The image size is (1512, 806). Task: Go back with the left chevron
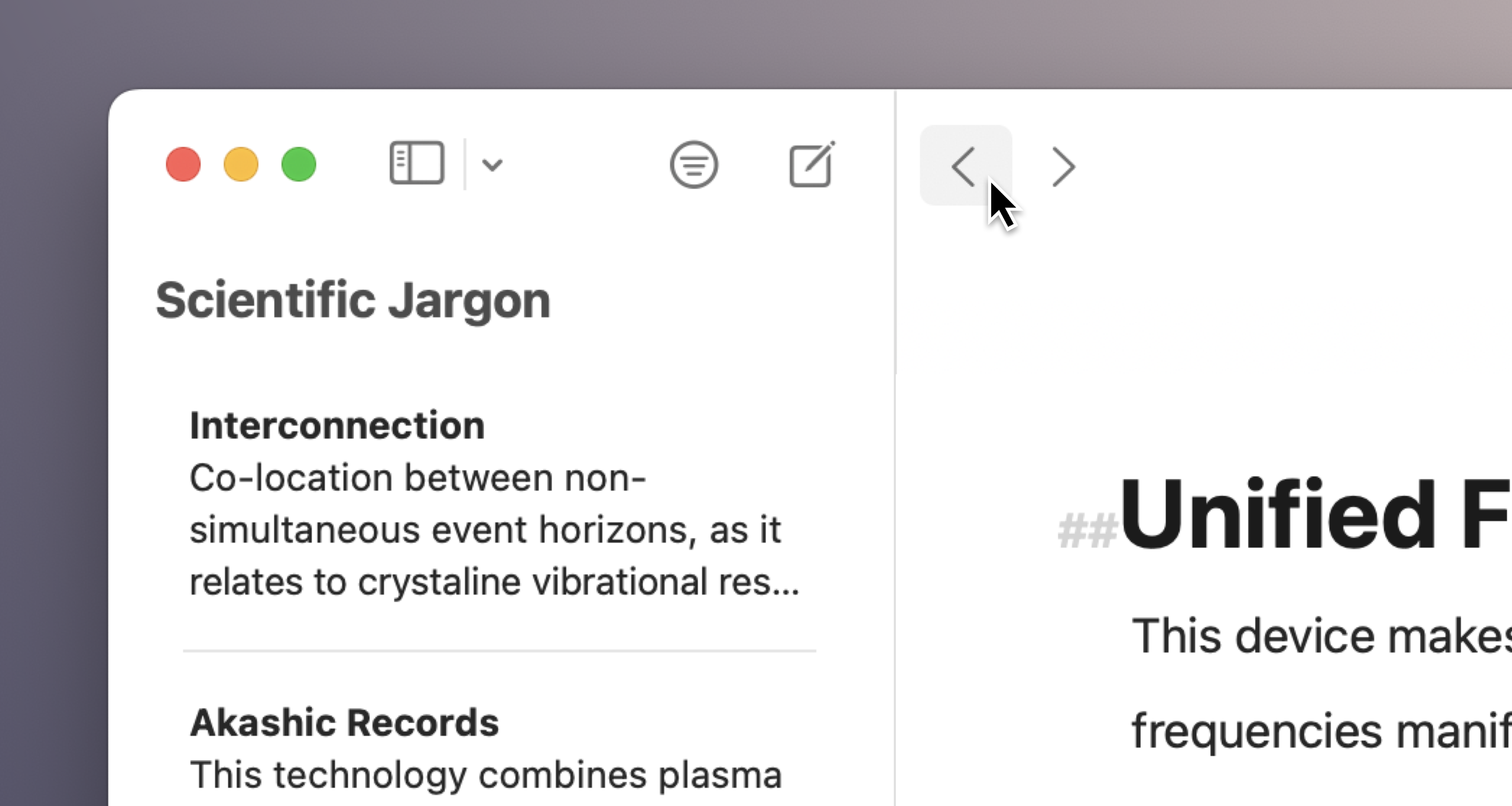point(965,166)
